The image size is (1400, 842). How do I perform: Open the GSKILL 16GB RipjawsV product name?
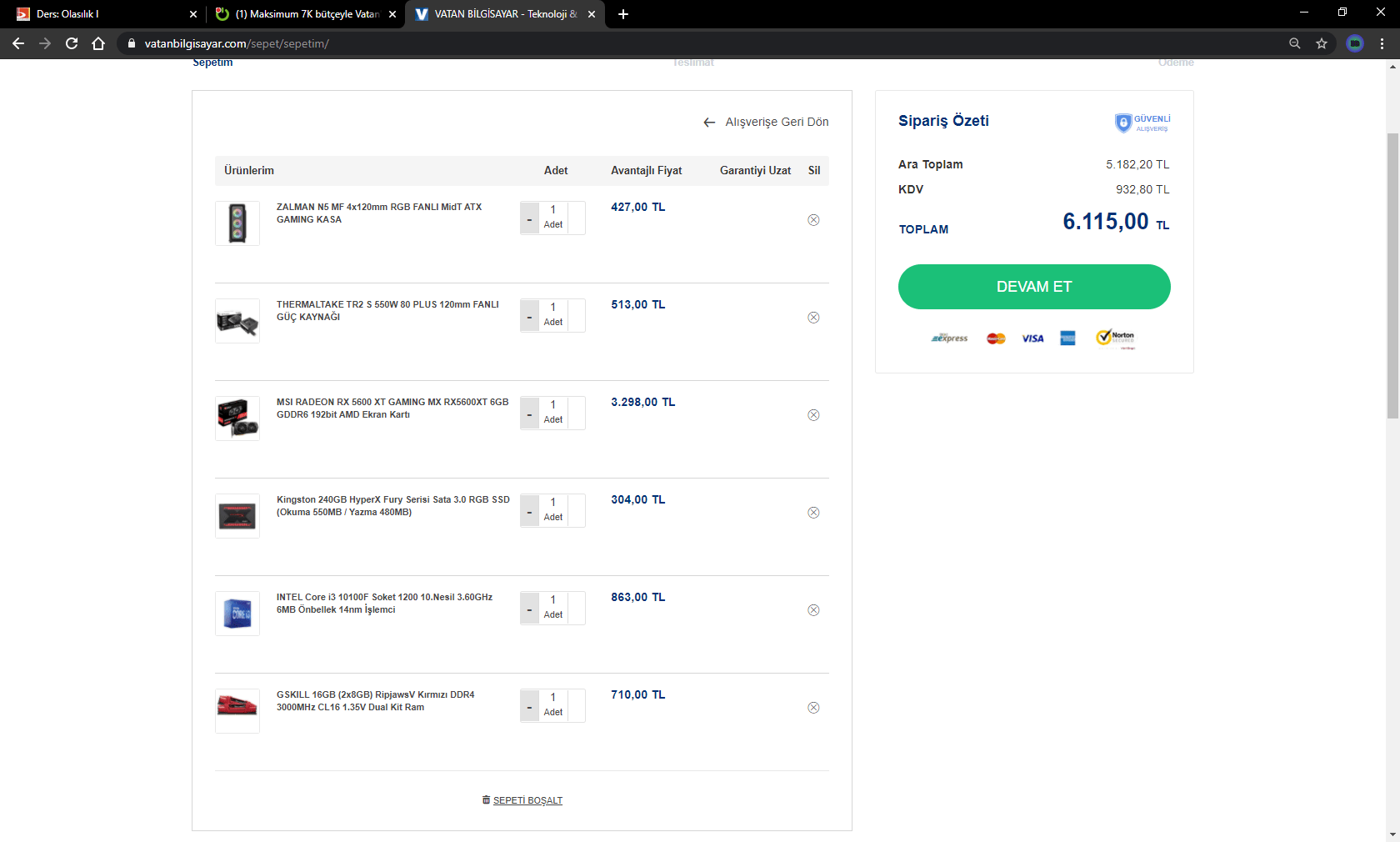click(376, 701)
